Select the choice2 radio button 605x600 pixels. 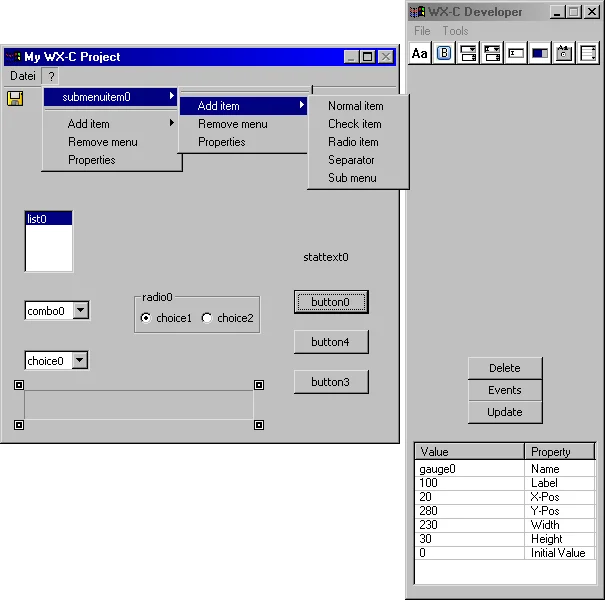click(x=207, y=318)
